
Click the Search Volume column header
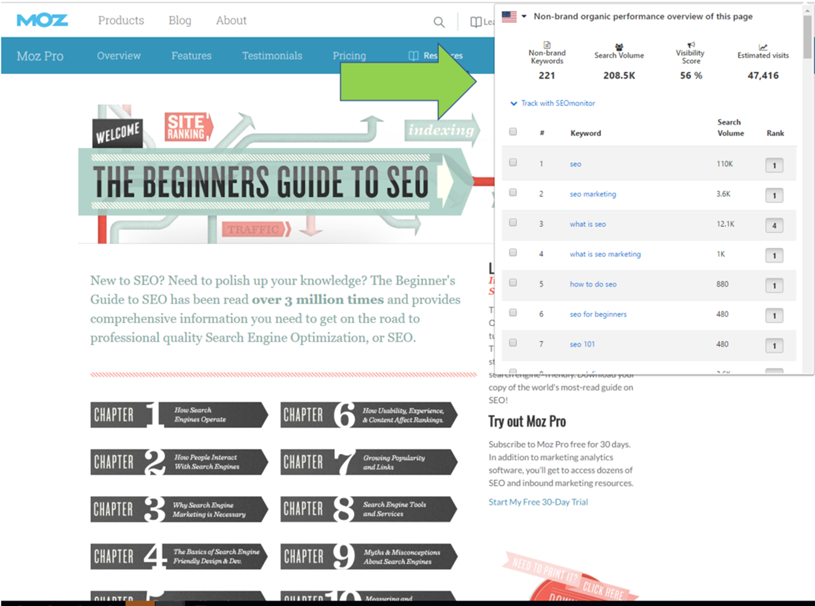tap(730, 128)
